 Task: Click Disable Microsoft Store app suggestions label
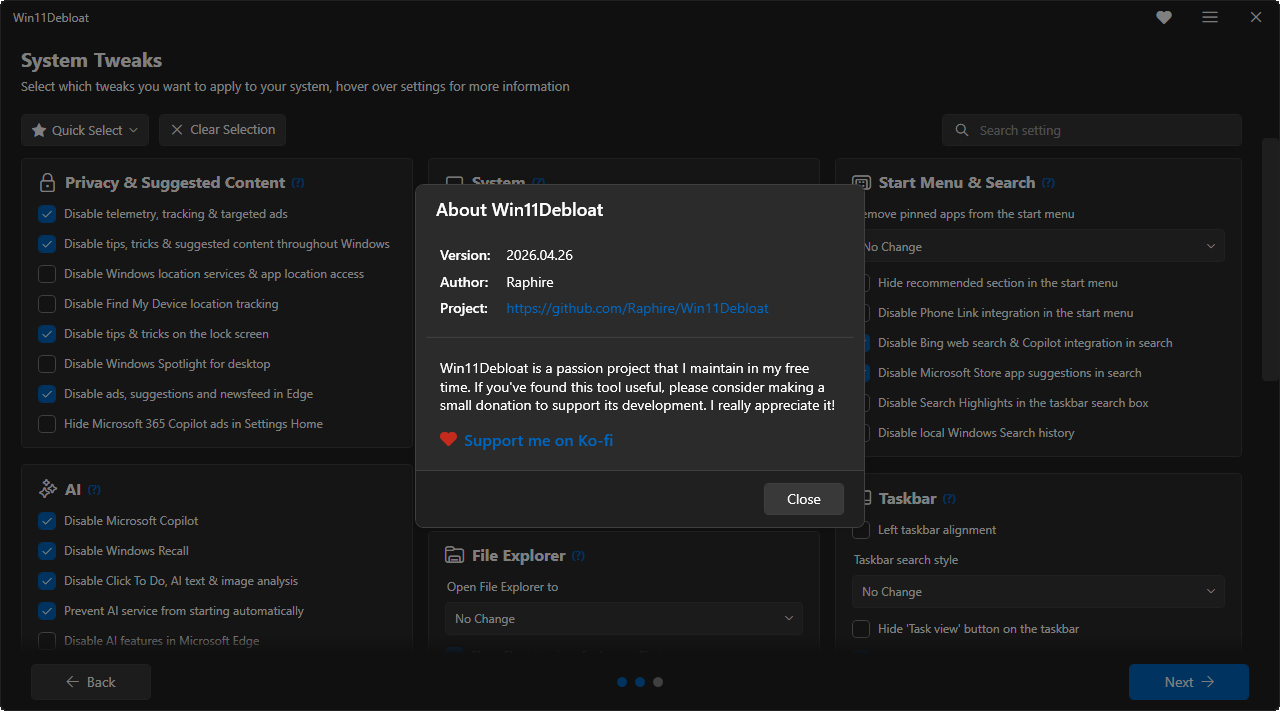[1010, 373]
